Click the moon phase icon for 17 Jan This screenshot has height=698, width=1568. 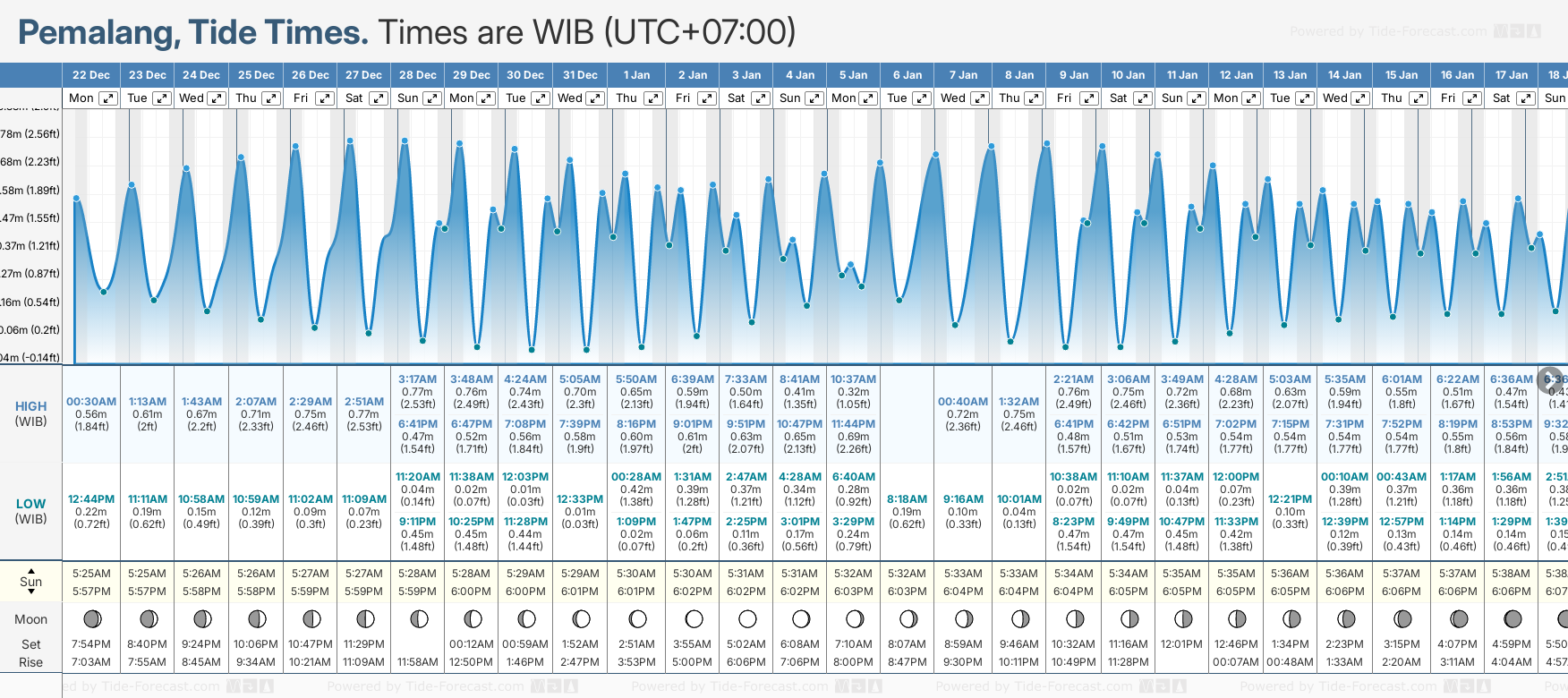[x=1513, y=618]
